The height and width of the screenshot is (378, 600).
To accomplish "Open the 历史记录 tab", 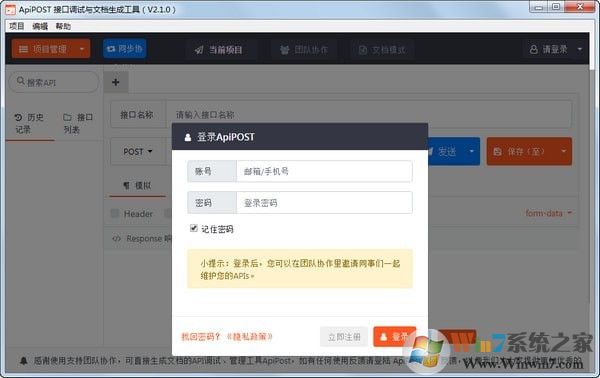I will tap(29, 123).
